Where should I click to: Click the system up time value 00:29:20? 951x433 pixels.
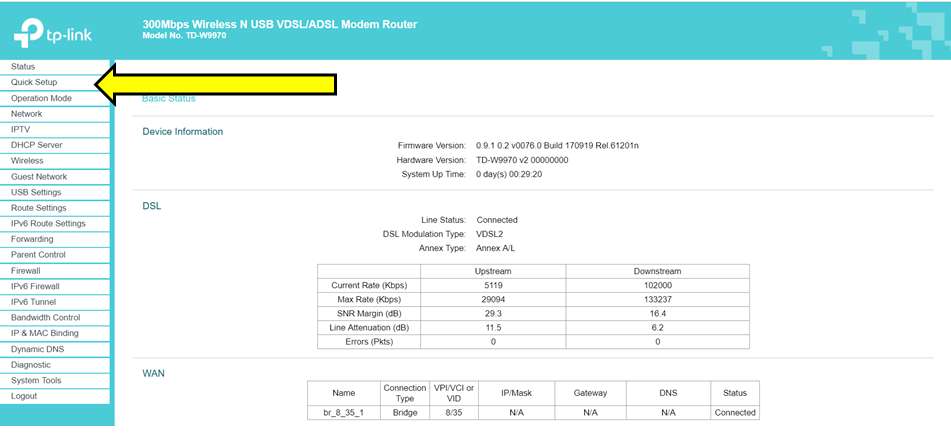tap(509, 174)
